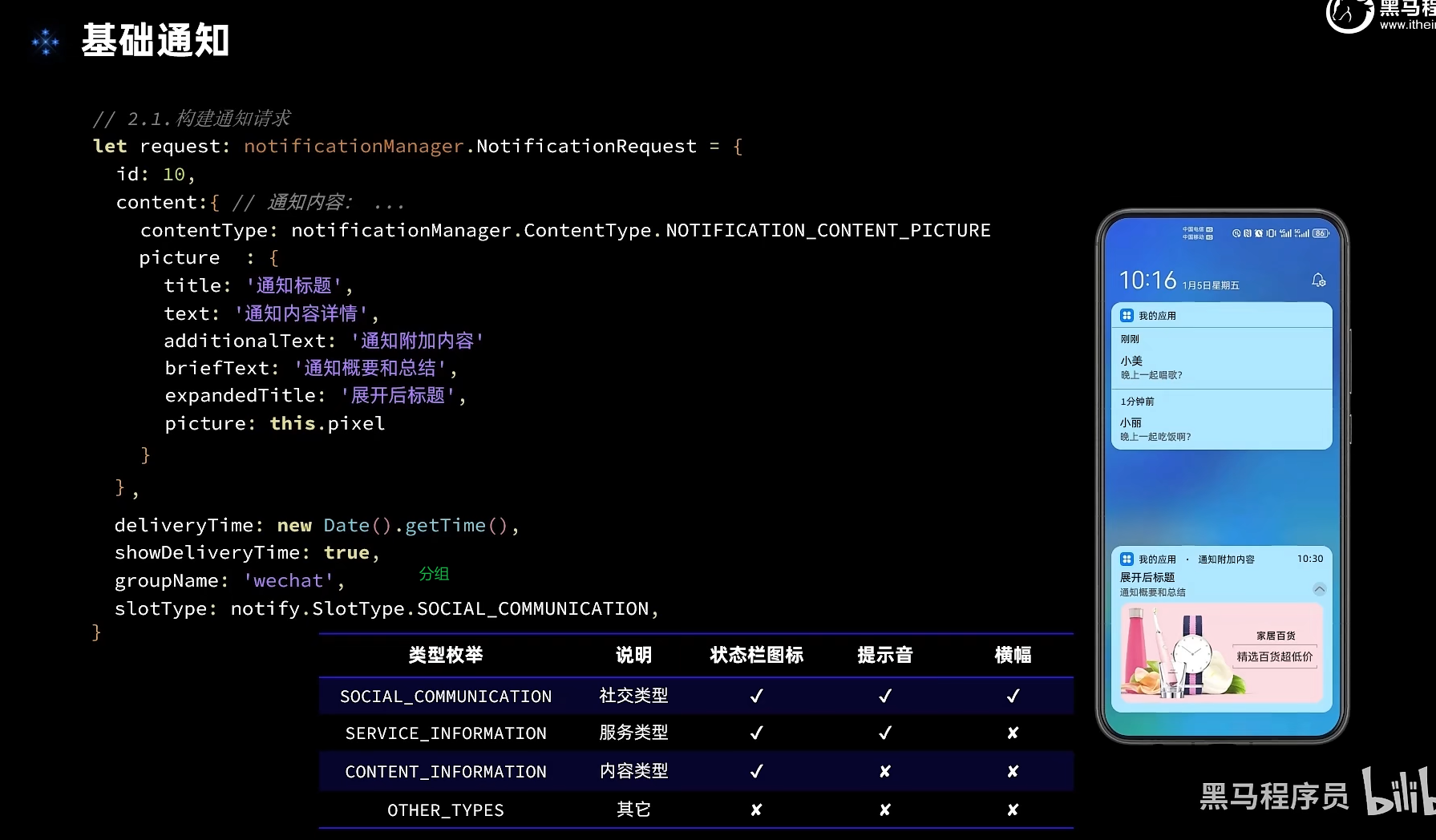Click status bar icon checkmark for CONTENT_INFORMATION
Image resolution: width=1436 pixels, height=840 pixels.
click(756, 771)
